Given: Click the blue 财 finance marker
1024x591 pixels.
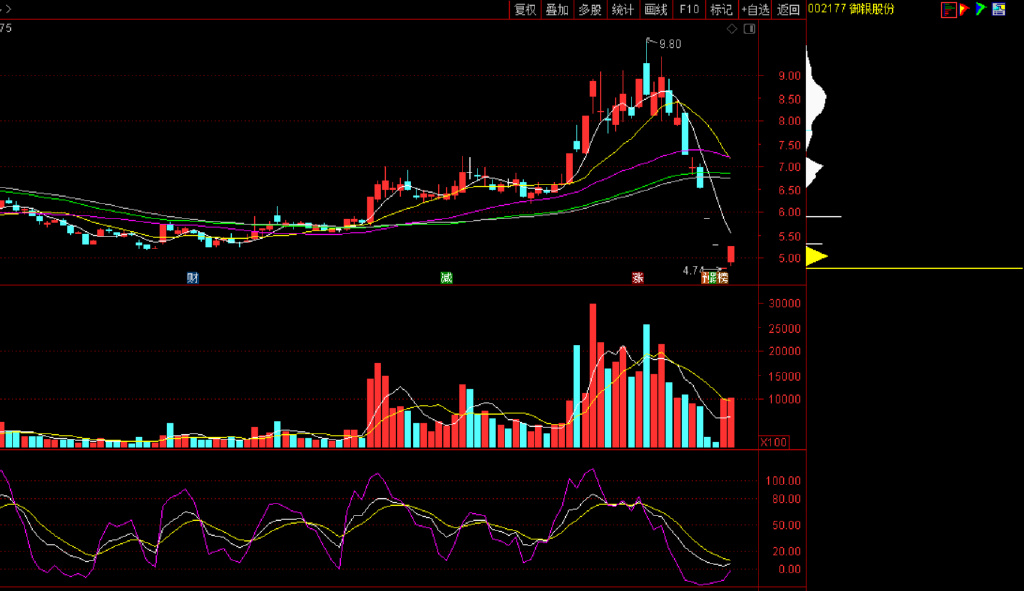Looking at the screenshot, I should pyautogui.click(x=193, y=278).
